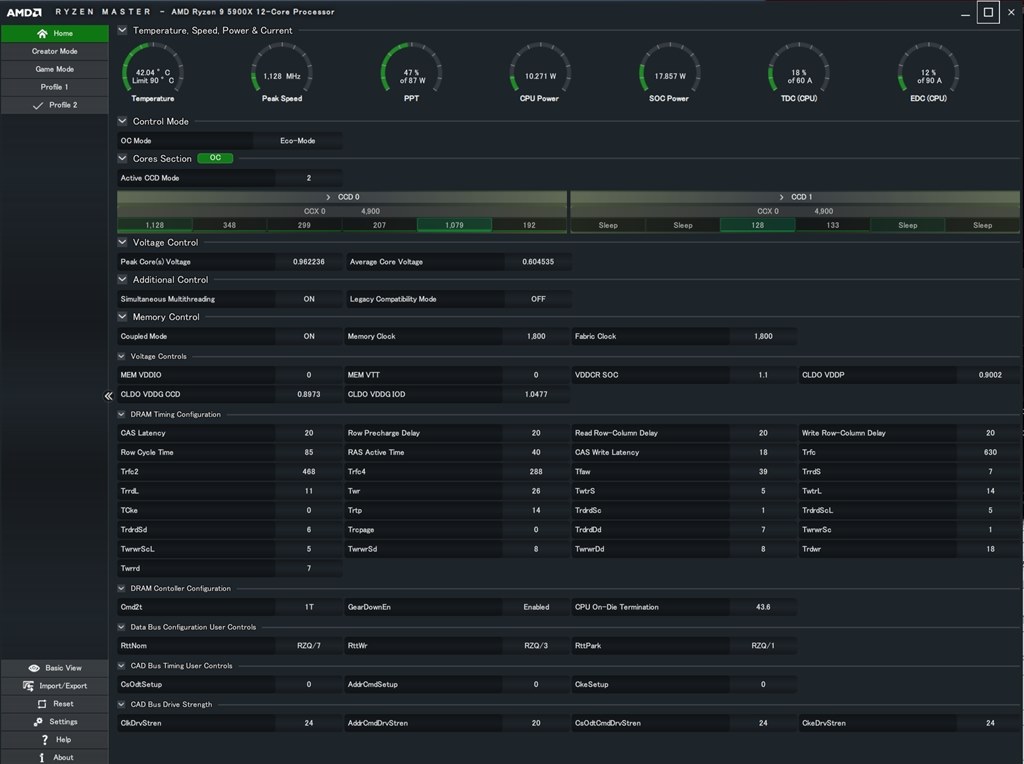Screen dimensions: 1024x764
Task: Click Fabric Clock value field
Action: pyautogui.click(x=763, y=336)
